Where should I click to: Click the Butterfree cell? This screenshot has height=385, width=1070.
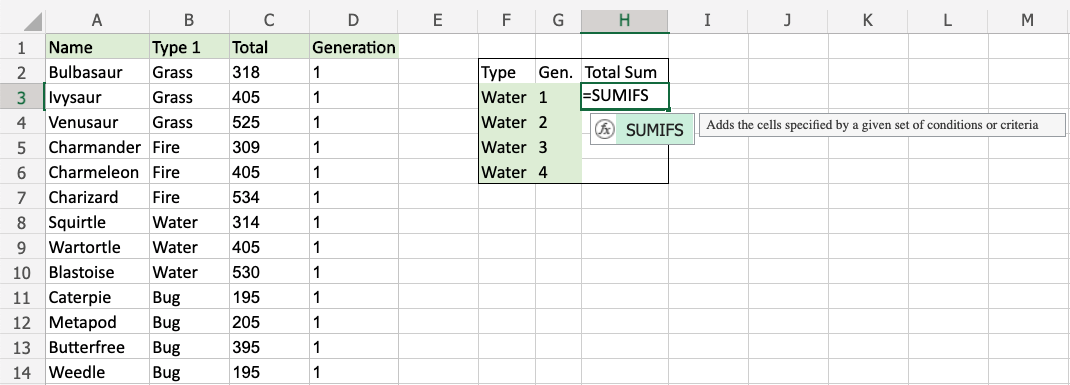[97, 347]
